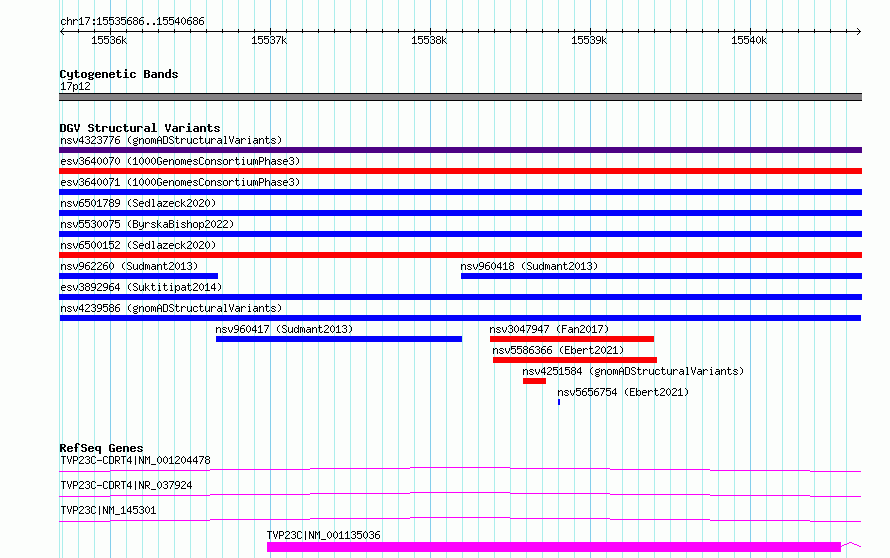Select the small nsv4251584 red bar
The width and height of the screenshot is (890, 558).
(534, 381)
